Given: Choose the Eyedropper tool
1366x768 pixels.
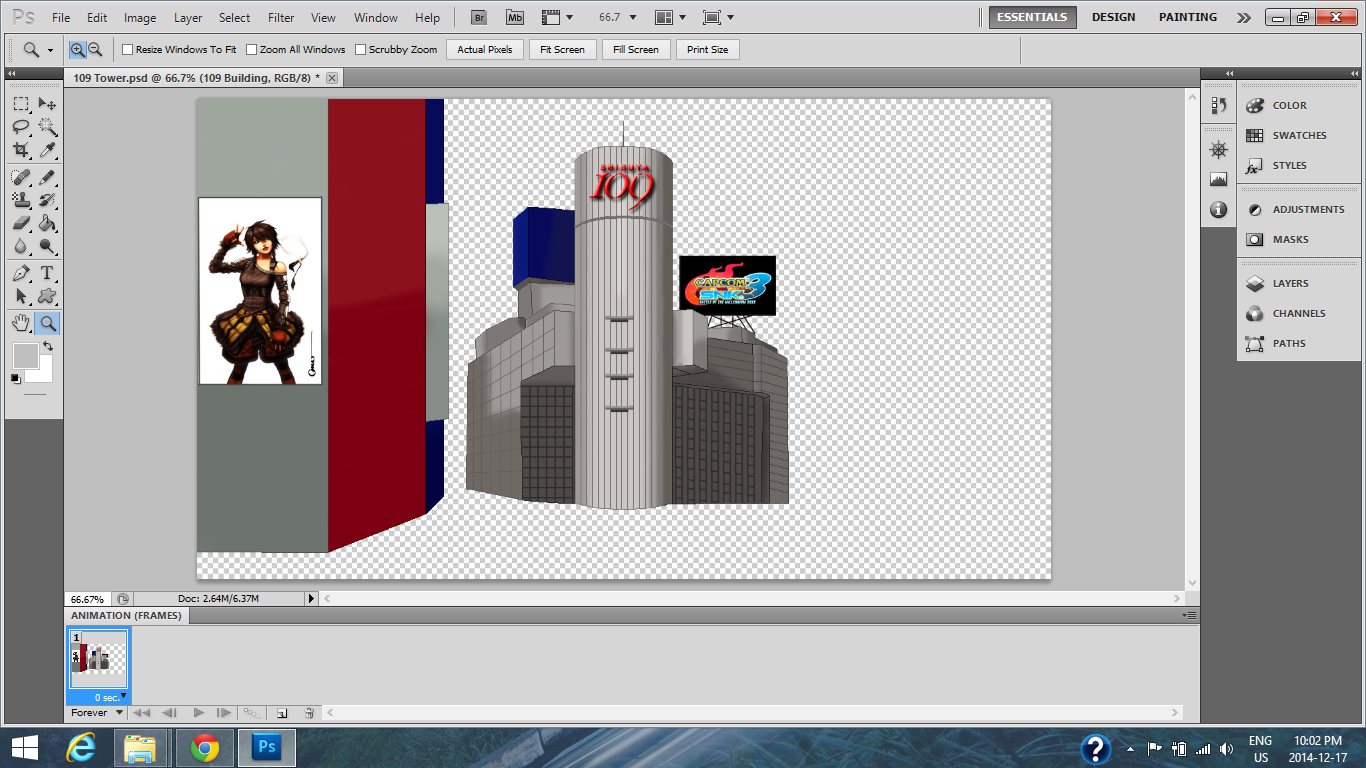Looking at the screenshot, I should click(47, 150).
